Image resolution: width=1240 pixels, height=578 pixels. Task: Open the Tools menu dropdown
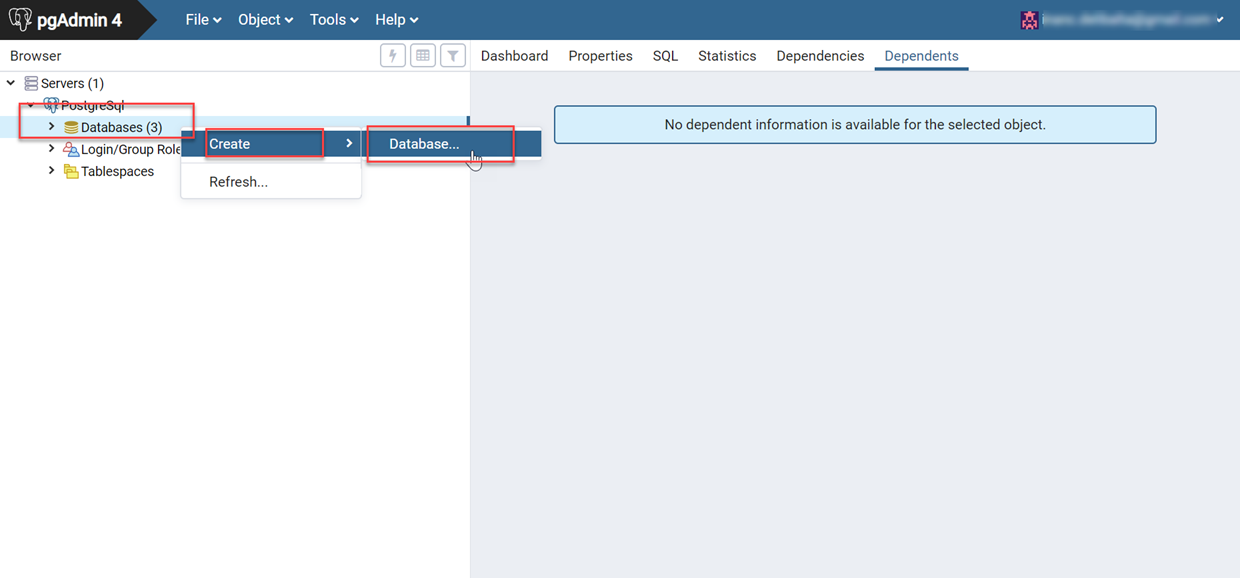pyautogui.click(x=333, y=20)
